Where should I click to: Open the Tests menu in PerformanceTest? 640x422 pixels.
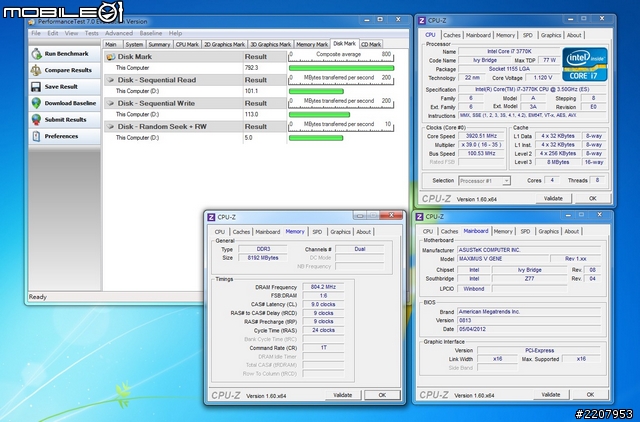[x=91, y=33]
